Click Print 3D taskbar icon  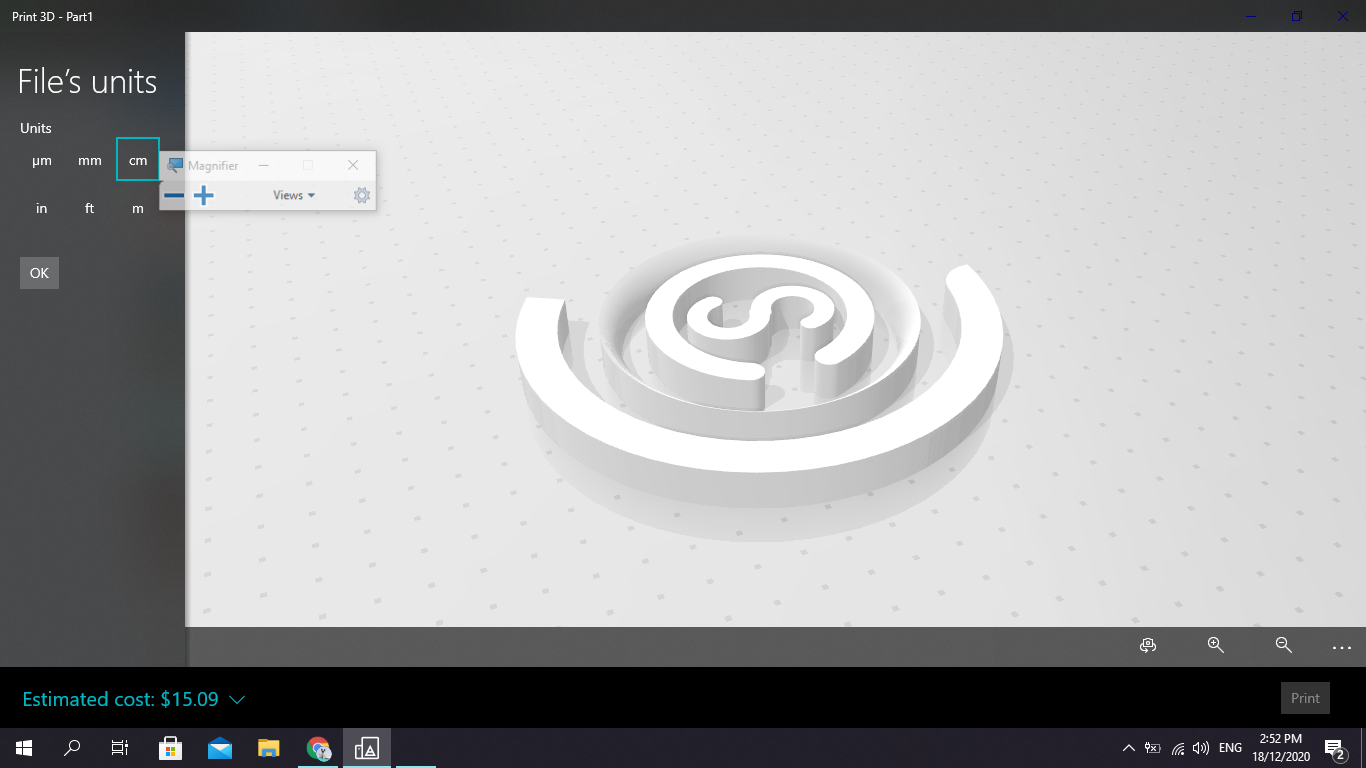point(367,748)
